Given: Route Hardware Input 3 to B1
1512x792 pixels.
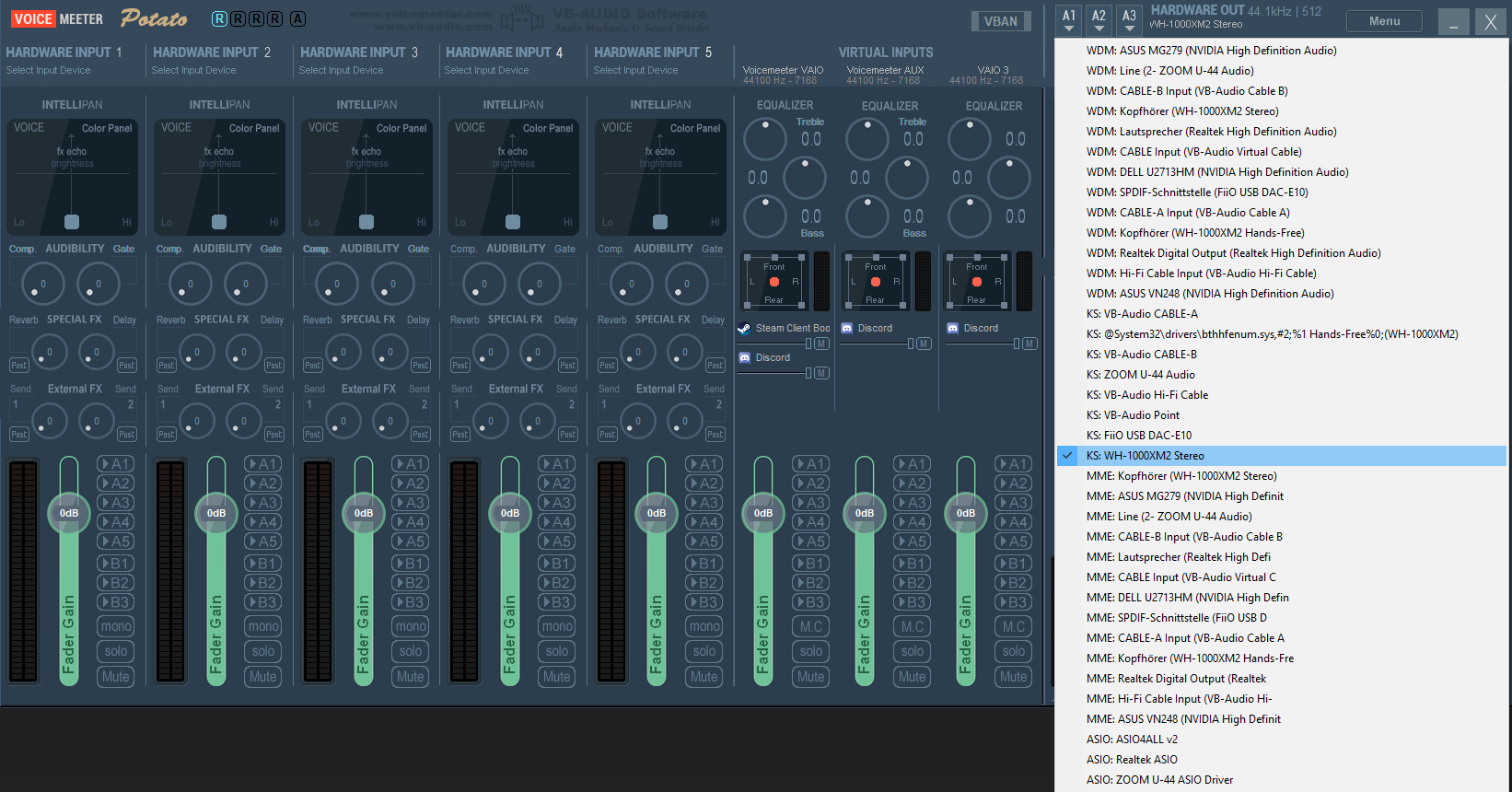Looking at the screenshot, I should pyautogui.click(x=411, y=564).
